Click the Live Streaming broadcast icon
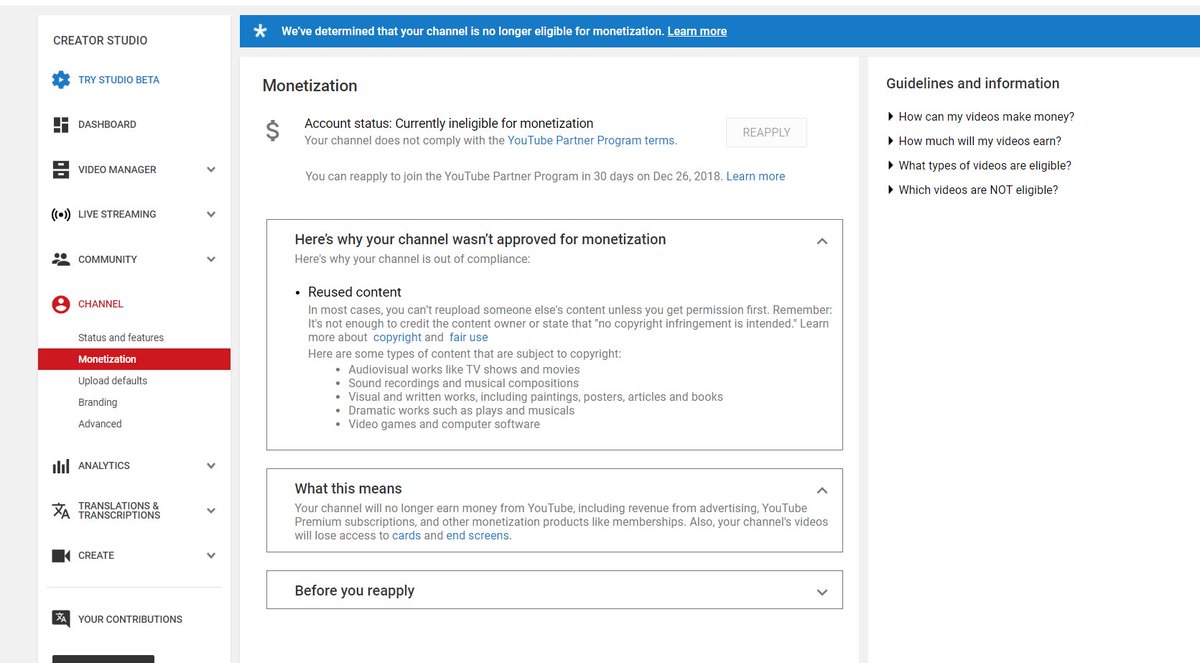 (x=61, y=214)
